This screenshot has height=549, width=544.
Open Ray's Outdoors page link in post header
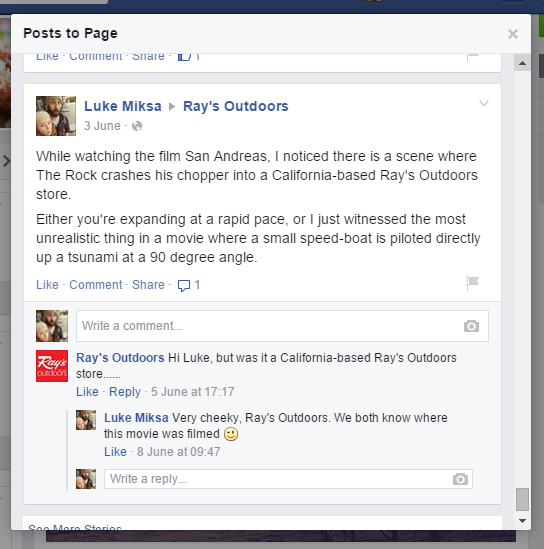(236, 106)
